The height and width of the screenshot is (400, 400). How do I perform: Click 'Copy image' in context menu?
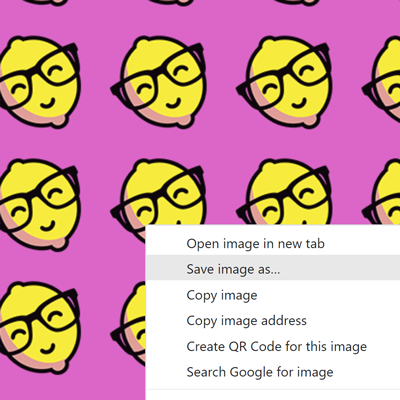pos(222,295)
